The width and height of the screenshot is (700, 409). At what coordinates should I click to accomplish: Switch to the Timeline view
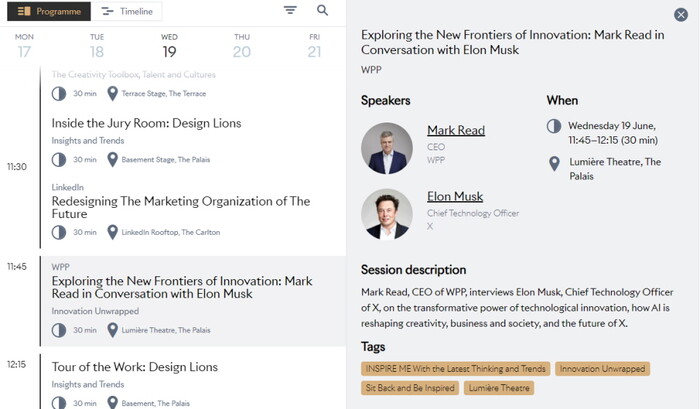click(x=129, y=12)
